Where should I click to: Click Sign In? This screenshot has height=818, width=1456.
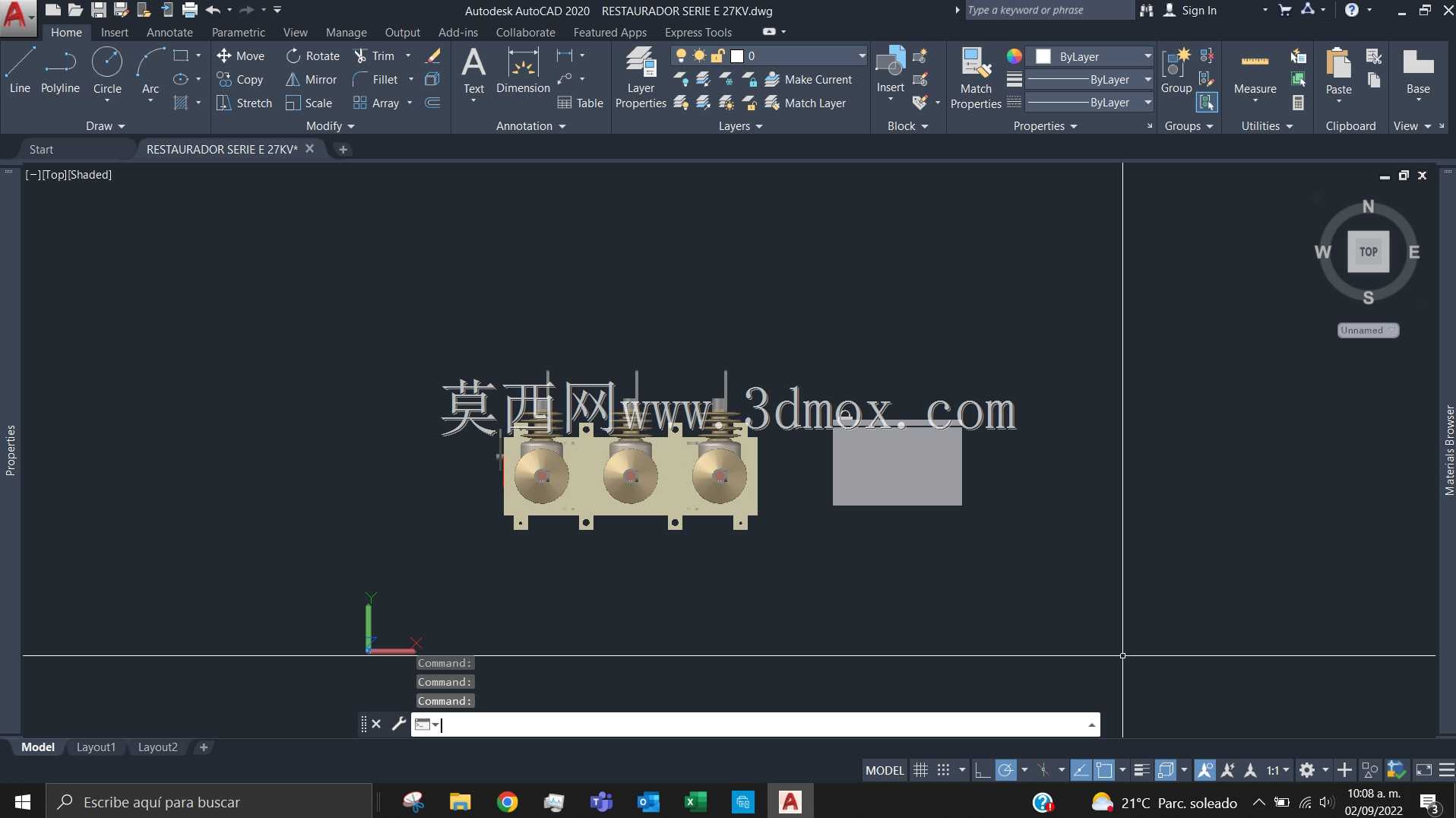click(1191, 10)
